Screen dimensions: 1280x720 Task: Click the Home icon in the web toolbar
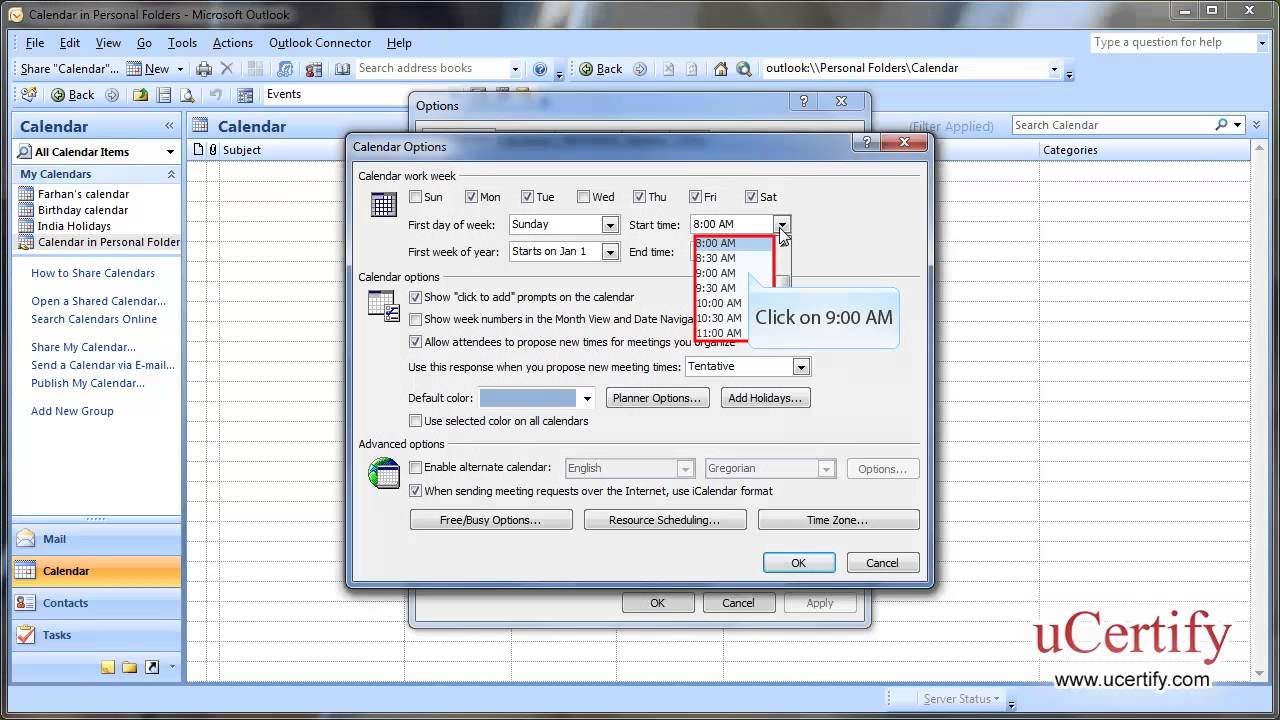[x=721, y=69]
